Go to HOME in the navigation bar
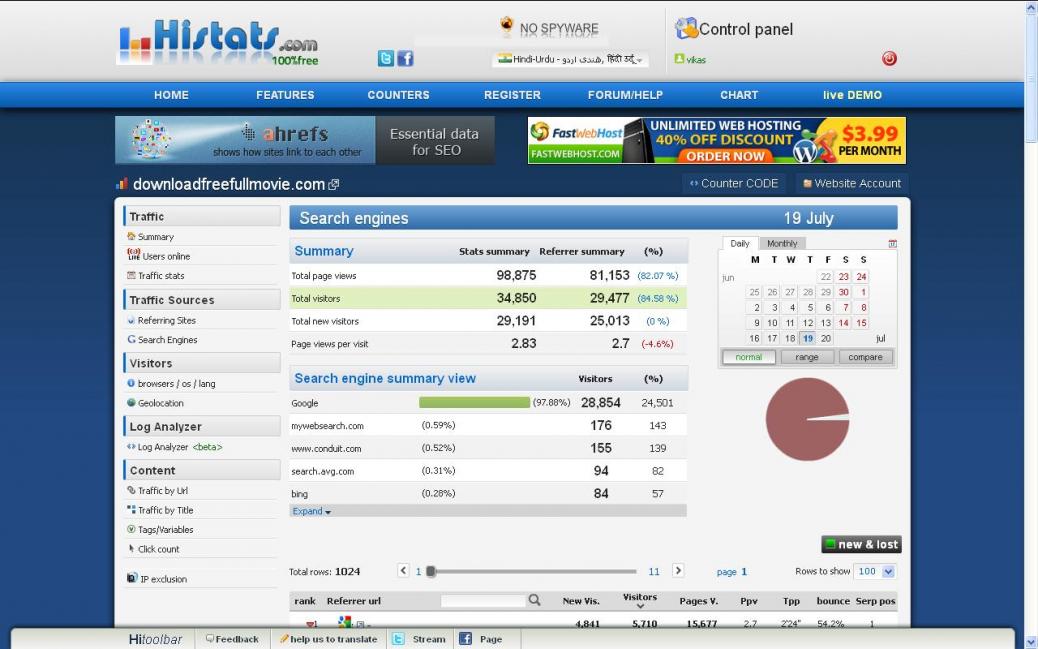The width and height of the screenshot is (1038, 649). (x=171, y=95)
